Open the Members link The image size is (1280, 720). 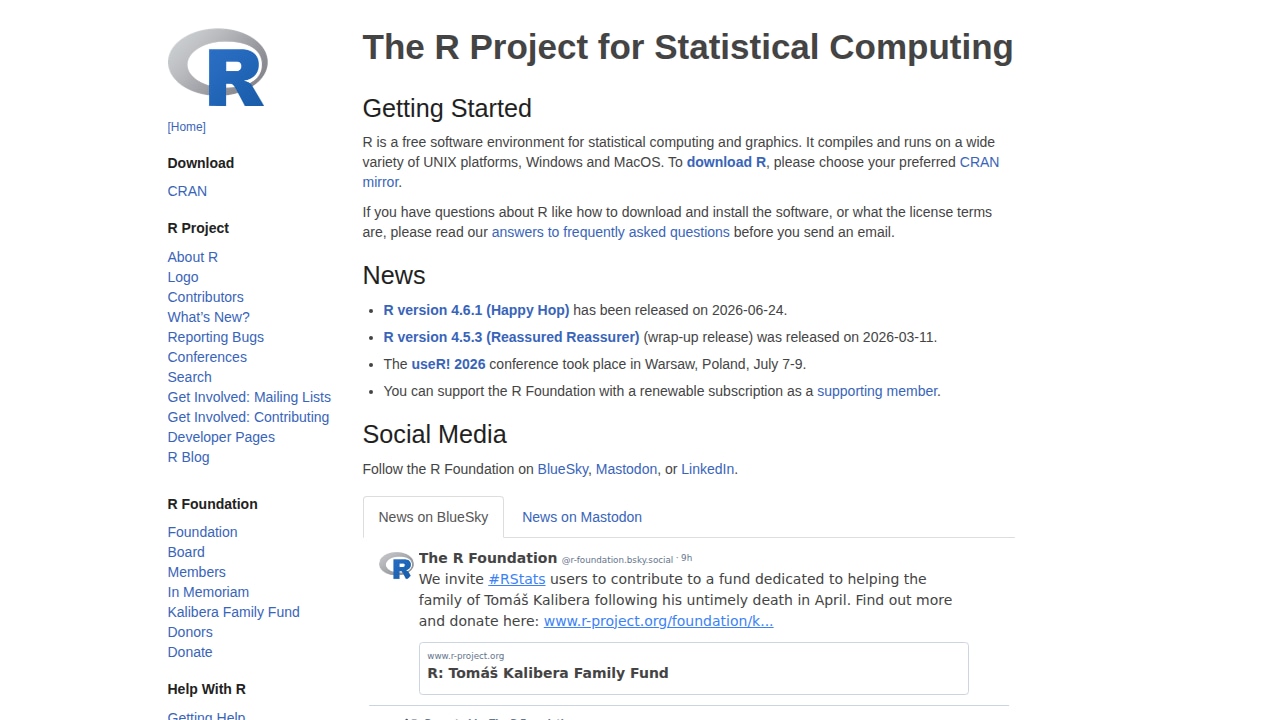tap(197, 572)
